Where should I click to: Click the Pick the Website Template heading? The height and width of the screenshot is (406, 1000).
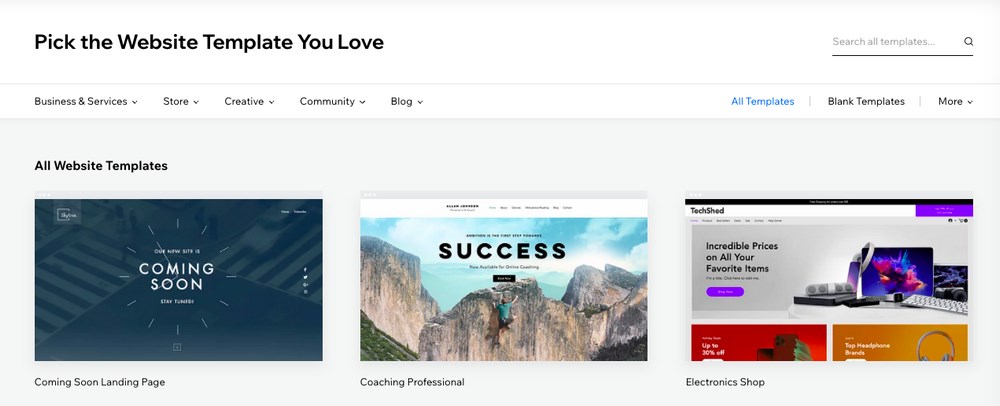click(209, 42)
